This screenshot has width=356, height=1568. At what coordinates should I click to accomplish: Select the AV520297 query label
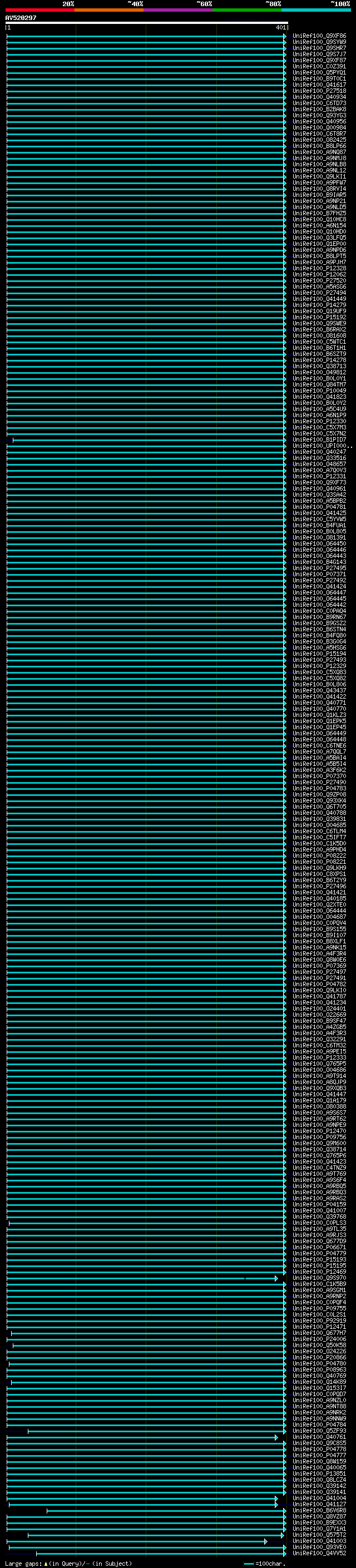[x=21, y=18]
